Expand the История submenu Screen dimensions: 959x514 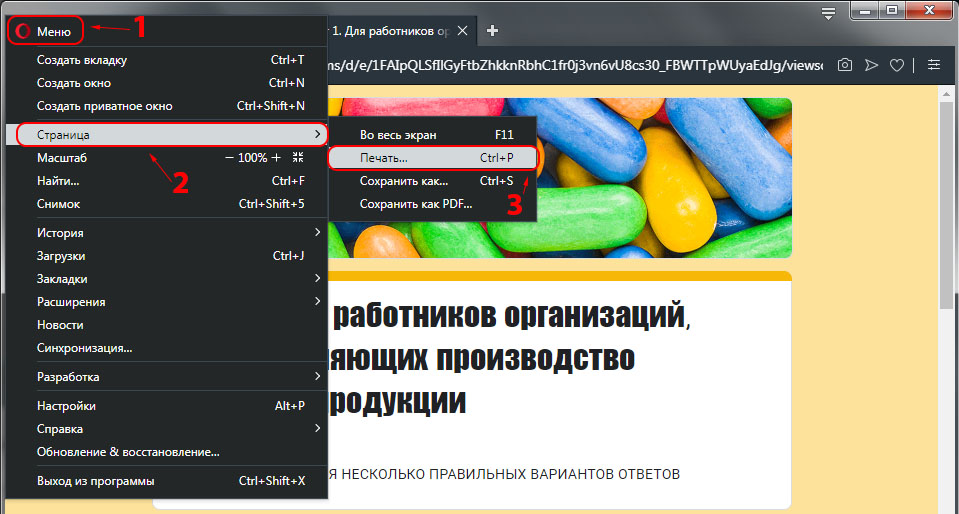click(170, 232)
